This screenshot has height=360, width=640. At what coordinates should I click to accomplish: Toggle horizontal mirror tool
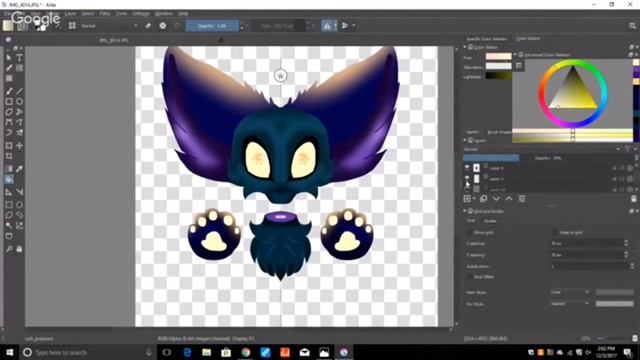pos(327,26)
